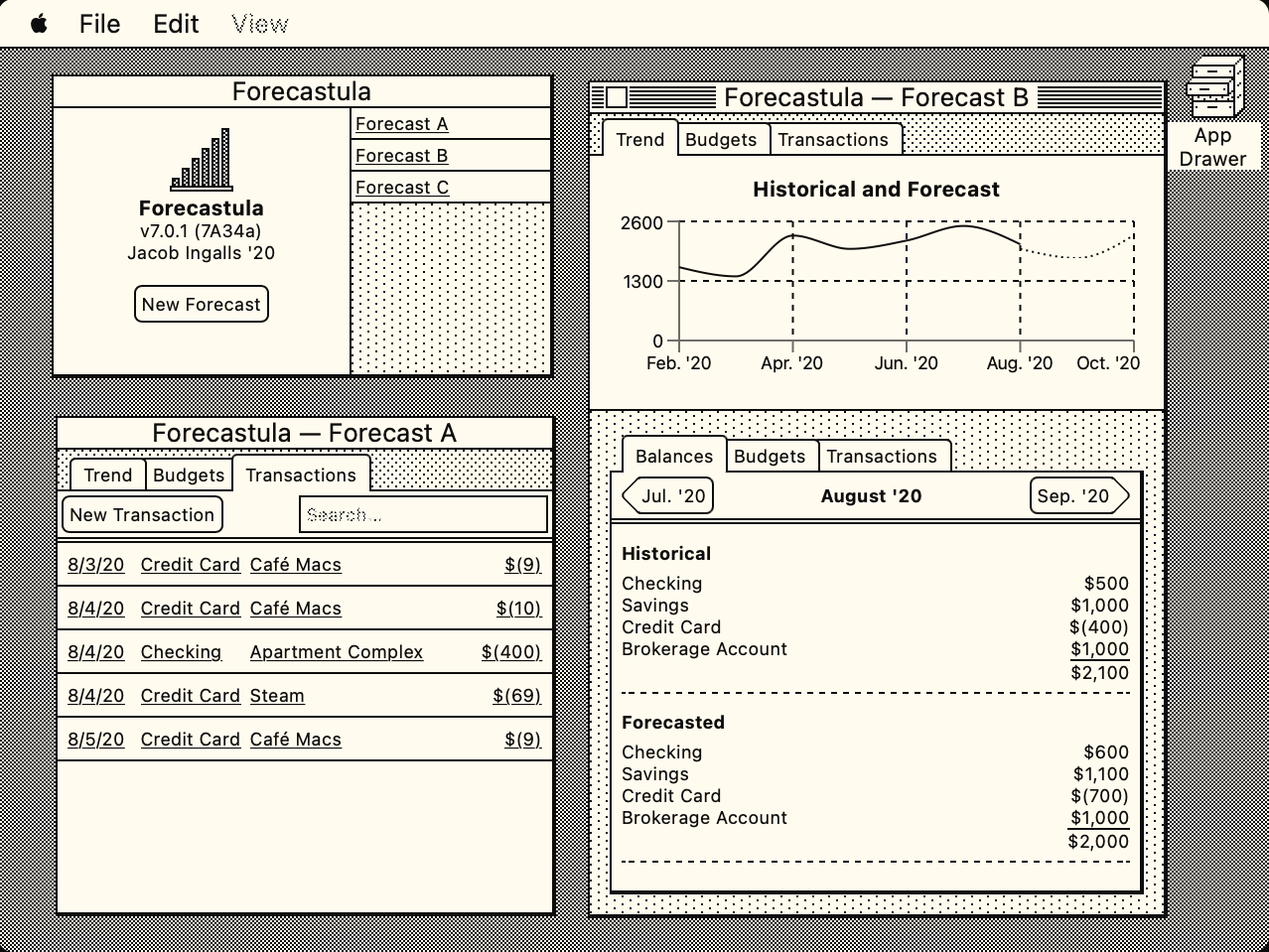The width and height of the screenshot is (1269, 952).
Task: Click the Historical and Forecast chart title
Action: [x=876, y=190]
